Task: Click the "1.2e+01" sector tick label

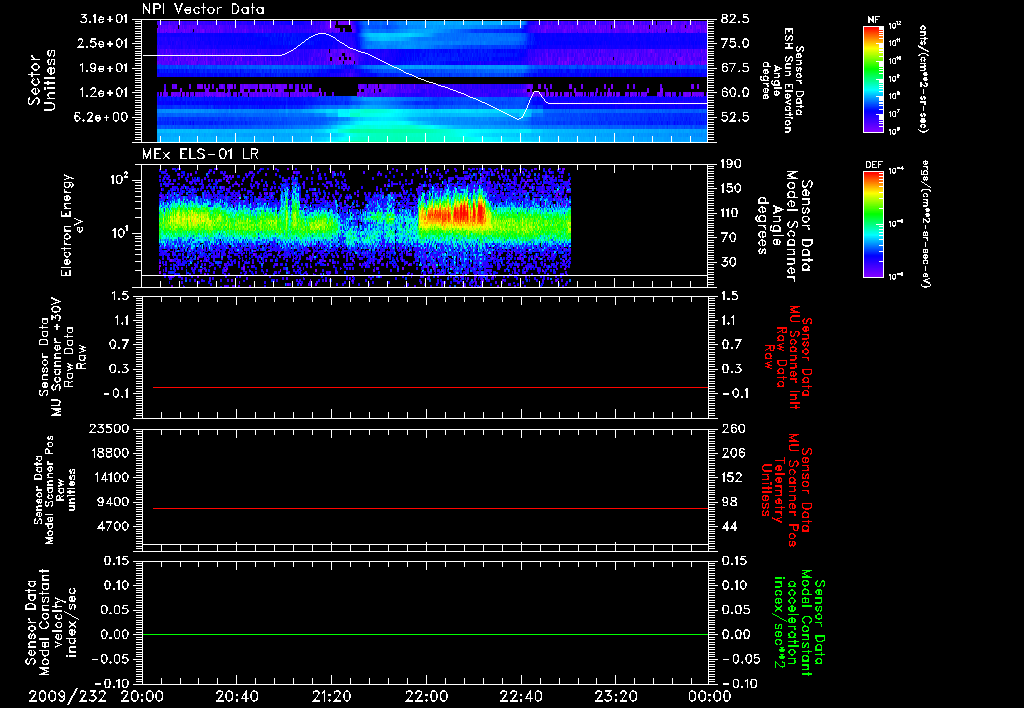Action: pyautogui.click(x=104, y=93)
